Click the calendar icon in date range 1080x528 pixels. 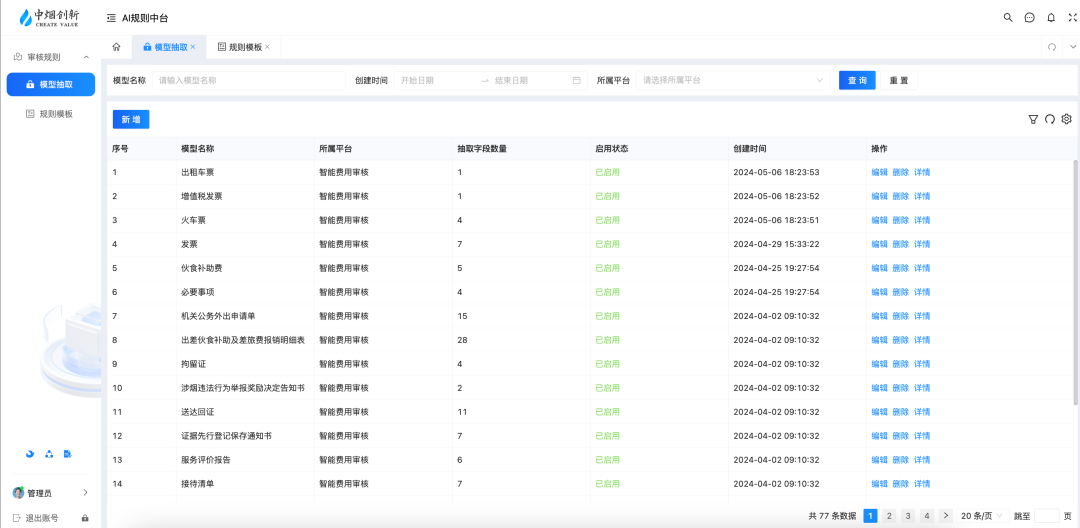pyautogui.click(x=577, y=81)
